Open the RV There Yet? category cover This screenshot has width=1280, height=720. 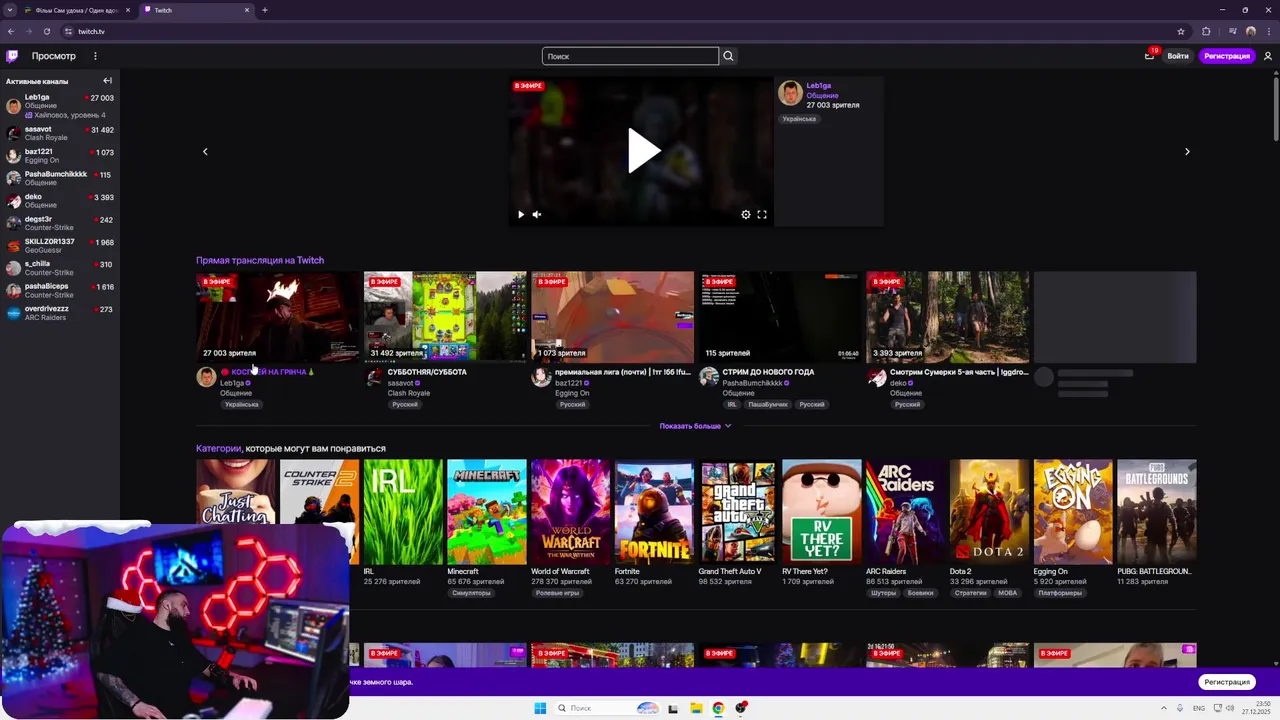tap(821, 511)
